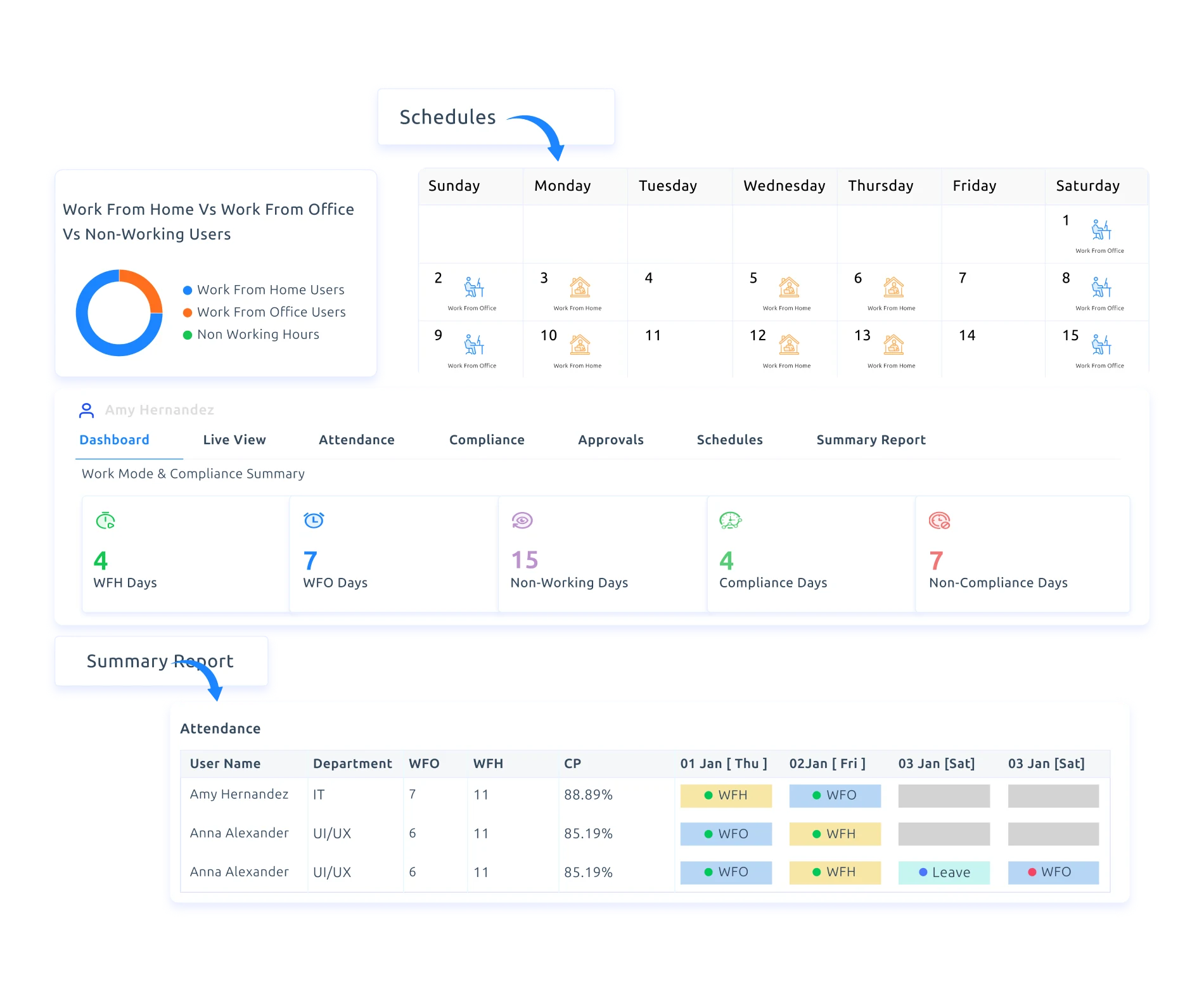This screenshot has width=1204, height=991.
Task: Click Amy Hernandez name in attendance table
Action: click(x=239, y=795)
